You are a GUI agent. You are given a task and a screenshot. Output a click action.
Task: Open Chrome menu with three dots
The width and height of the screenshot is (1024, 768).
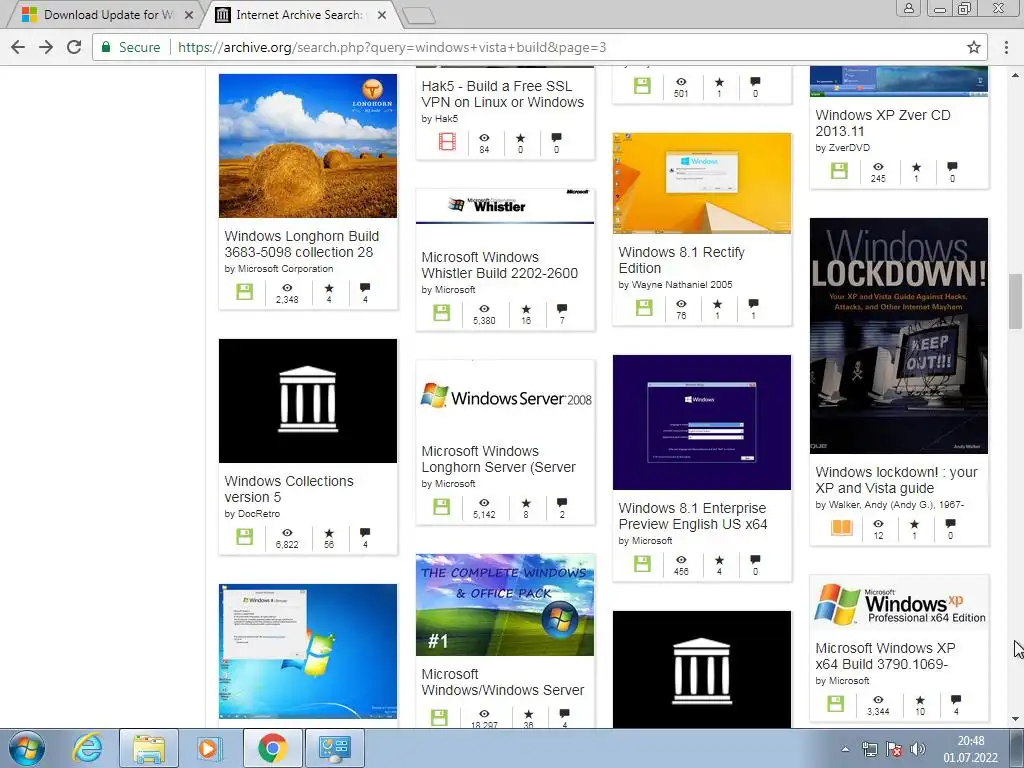pos(1006,47)
